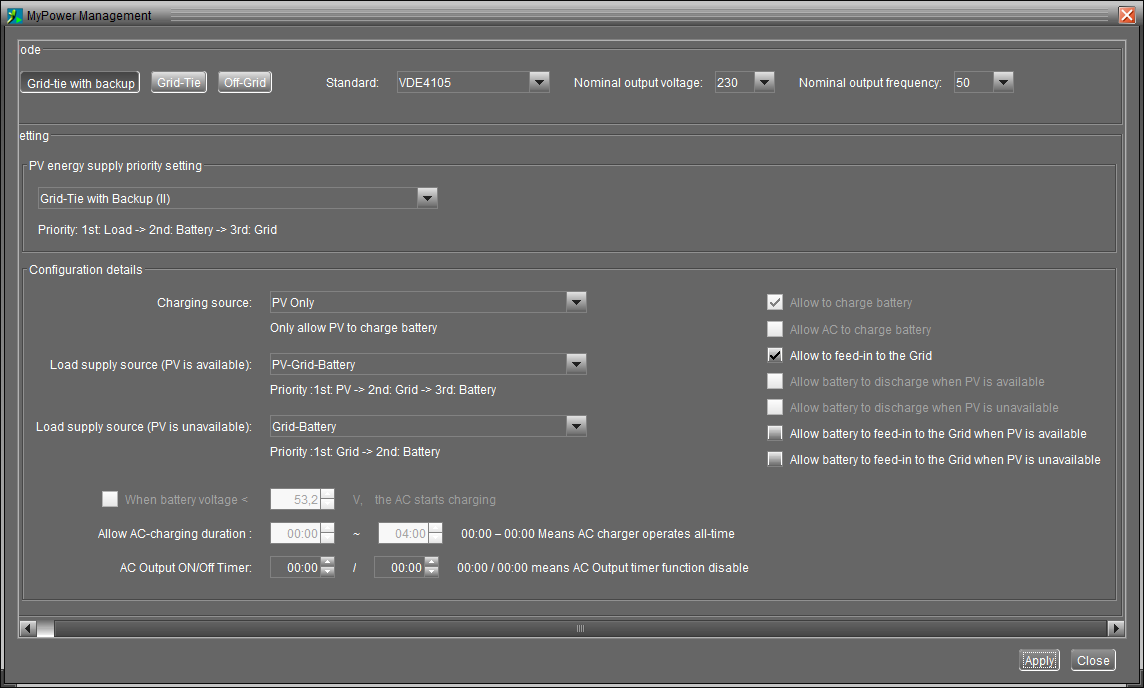Screen dimensions: 1144x688
Task: Increase battery voltage with up stepper
Action: pyautogui.click(x=328, y=494)
